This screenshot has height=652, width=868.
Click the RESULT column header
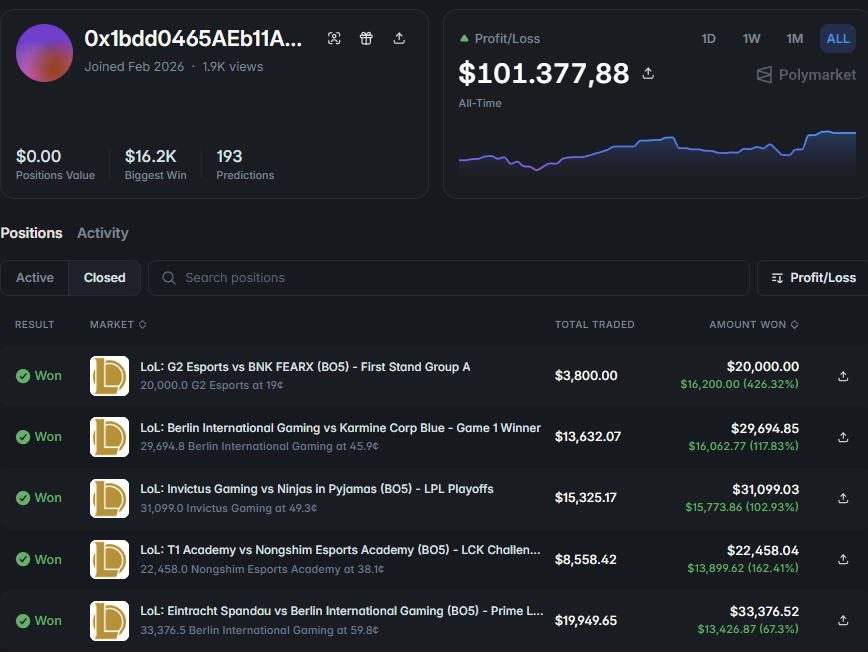(34, 324)
